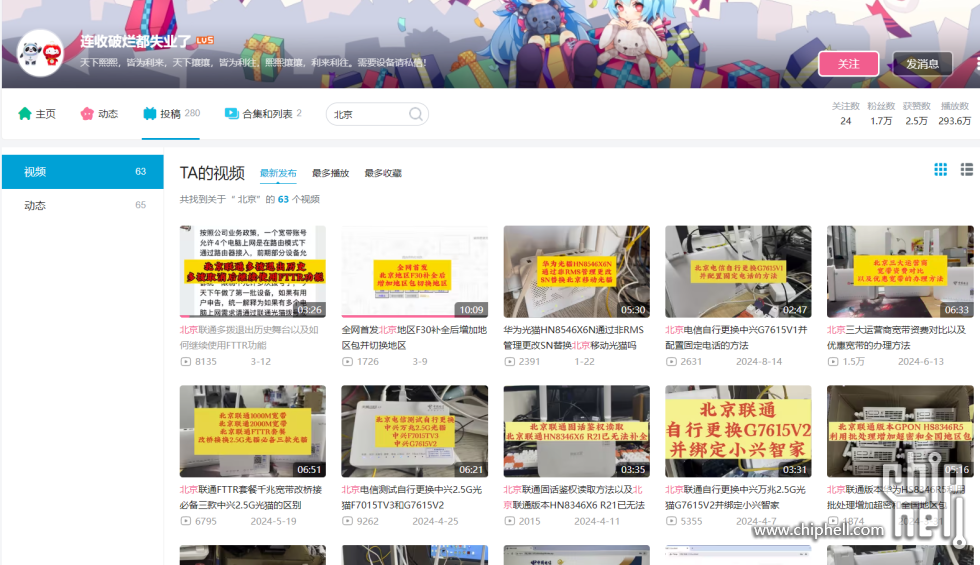Viewport: 980px width, 565px height.
Task: Click the search magnifier icon
Action: pos(416,114)
